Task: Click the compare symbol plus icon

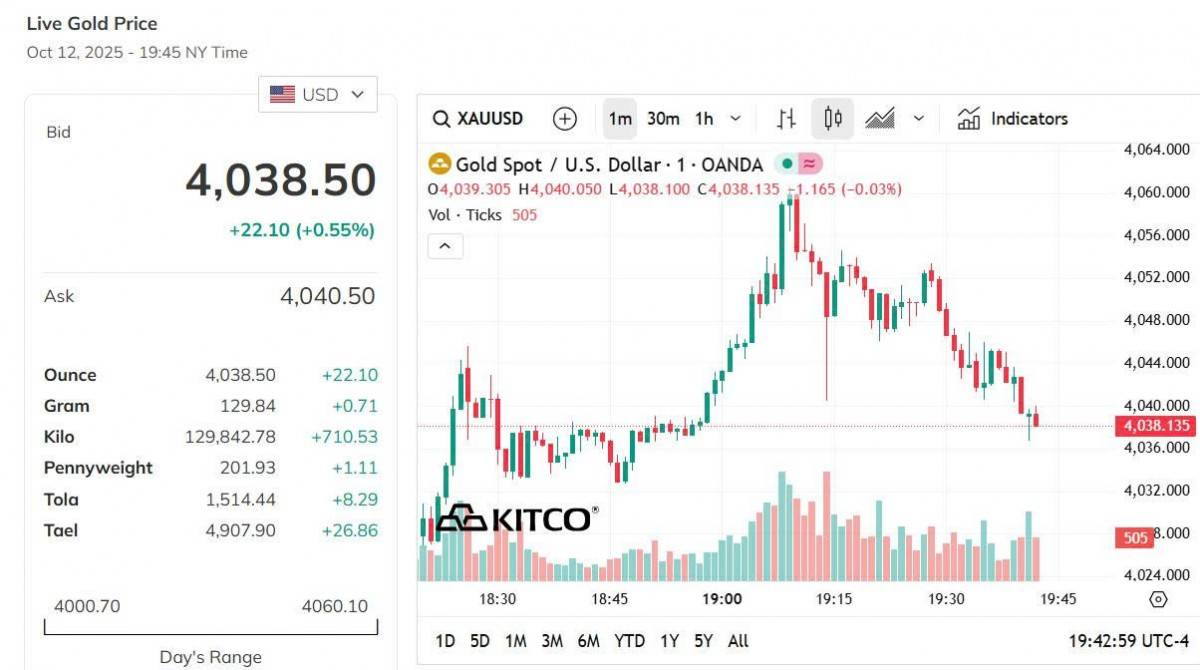Action: [563, 118]
